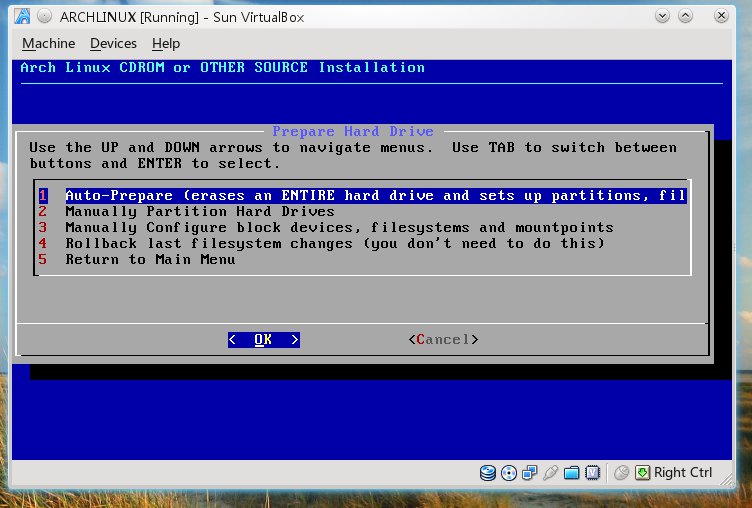Click the Prepare Hard Drive dialog title

coord(353,131)
